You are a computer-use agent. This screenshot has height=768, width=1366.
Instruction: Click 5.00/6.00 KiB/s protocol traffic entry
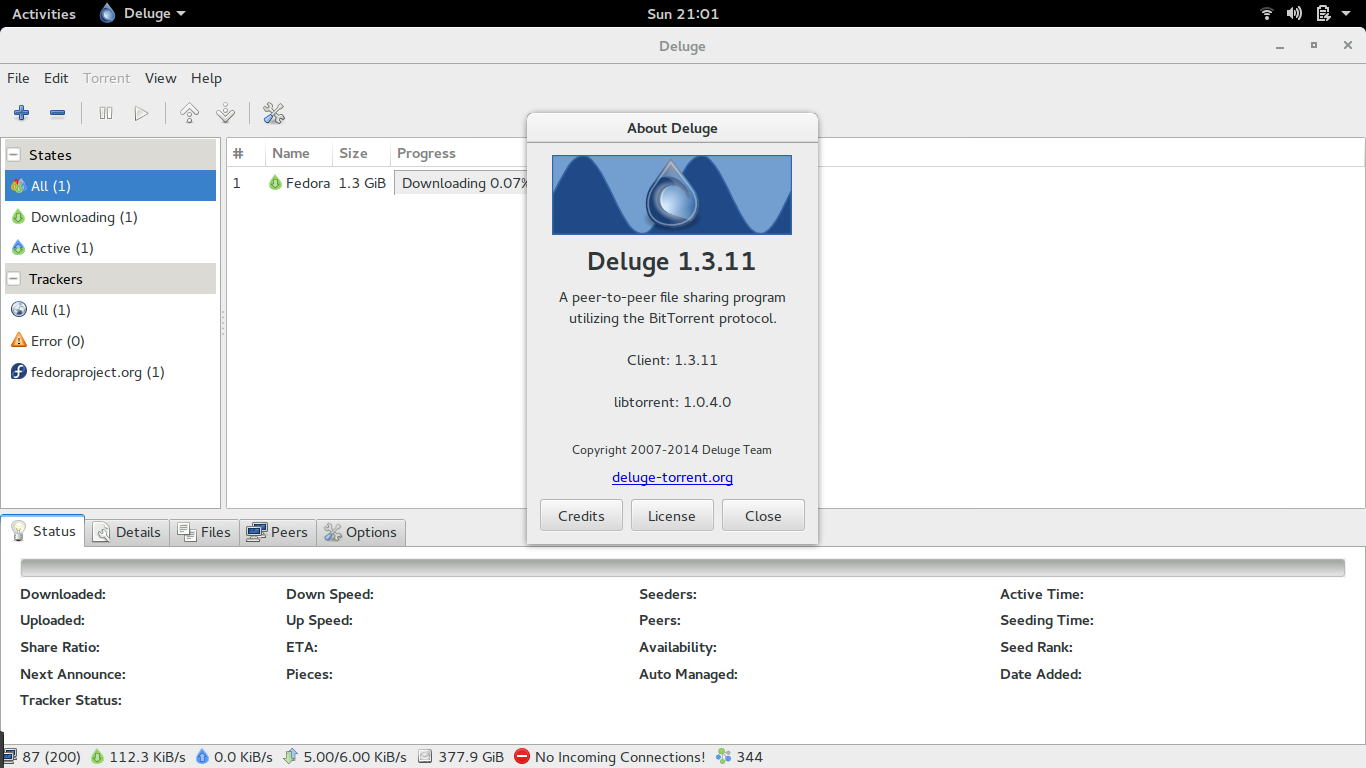pos(345,757)
